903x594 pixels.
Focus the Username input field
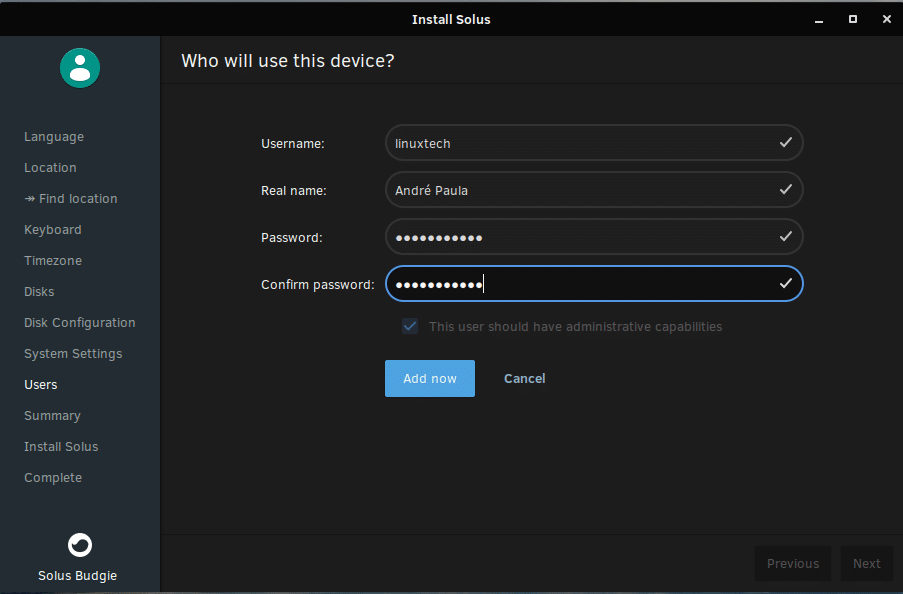(x=594, y=143)
